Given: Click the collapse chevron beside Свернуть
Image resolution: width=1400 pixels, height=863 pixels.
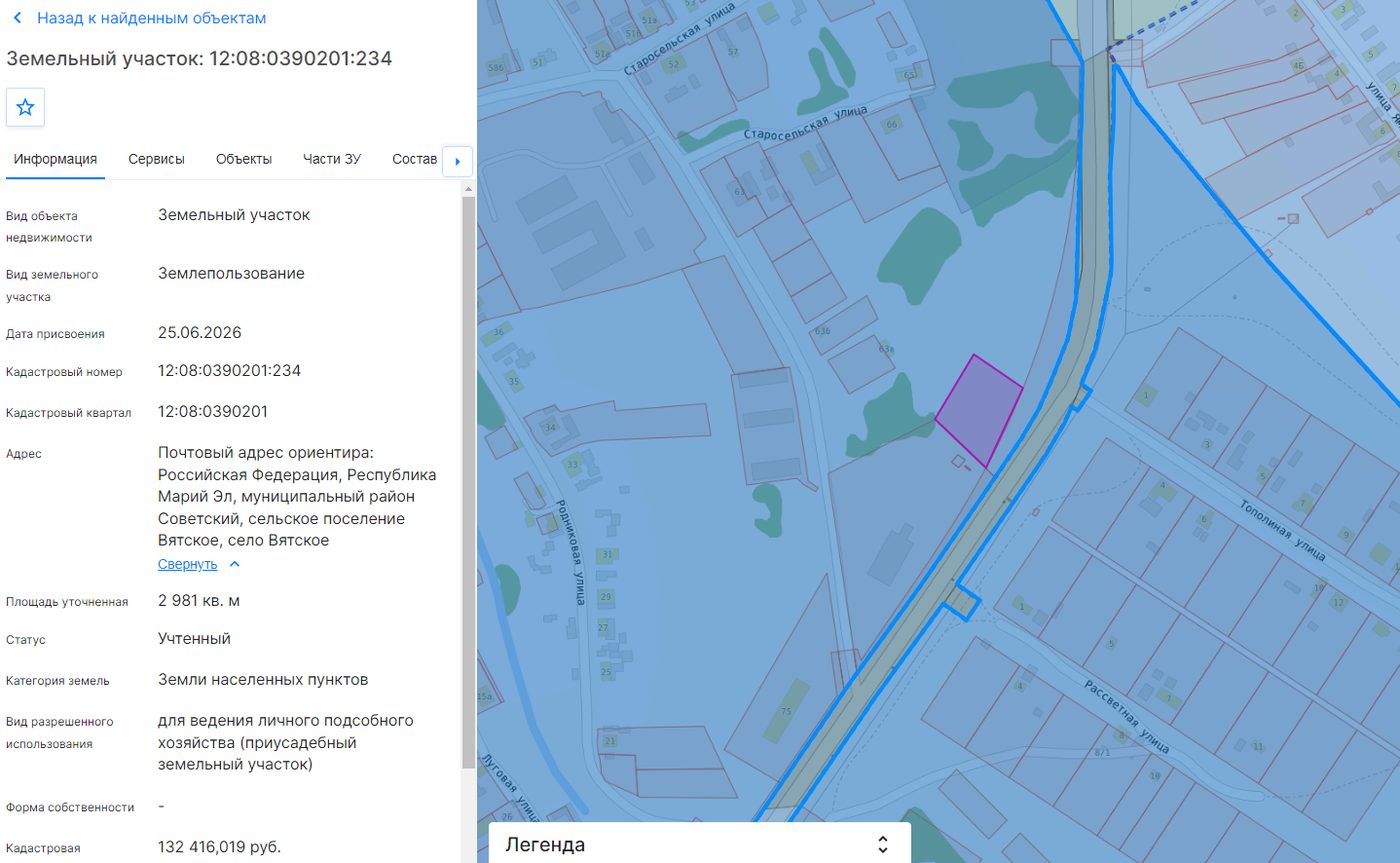Looking at the screenshot, I should [x=234, y=564].
